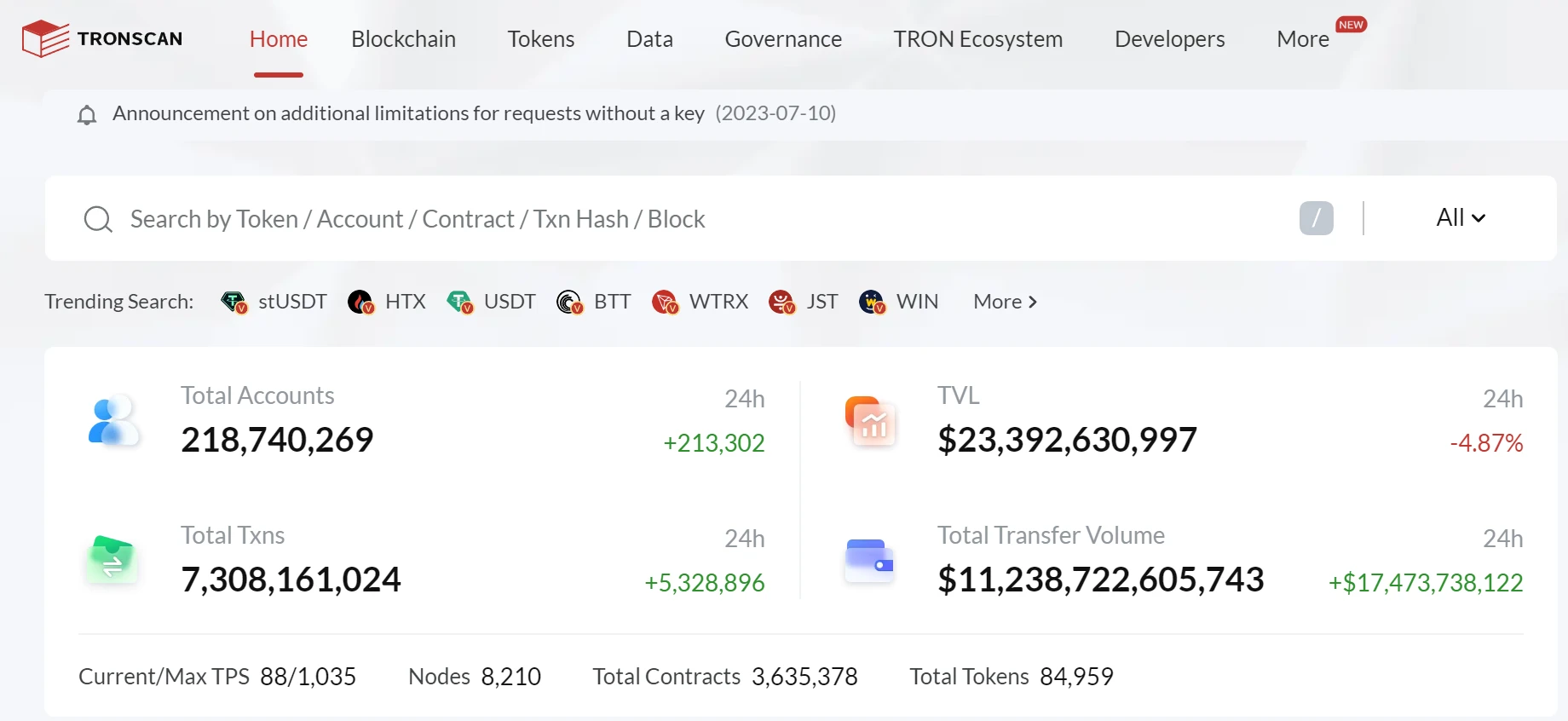Click the TRONSCAN logo icon
The width and height of the screenshot is (1568, 721).
[x=45, y=39]
